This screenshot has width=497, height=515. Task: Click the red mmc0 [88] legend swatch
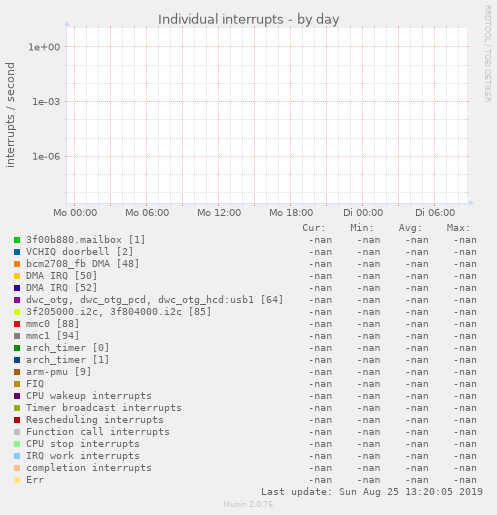17,324
